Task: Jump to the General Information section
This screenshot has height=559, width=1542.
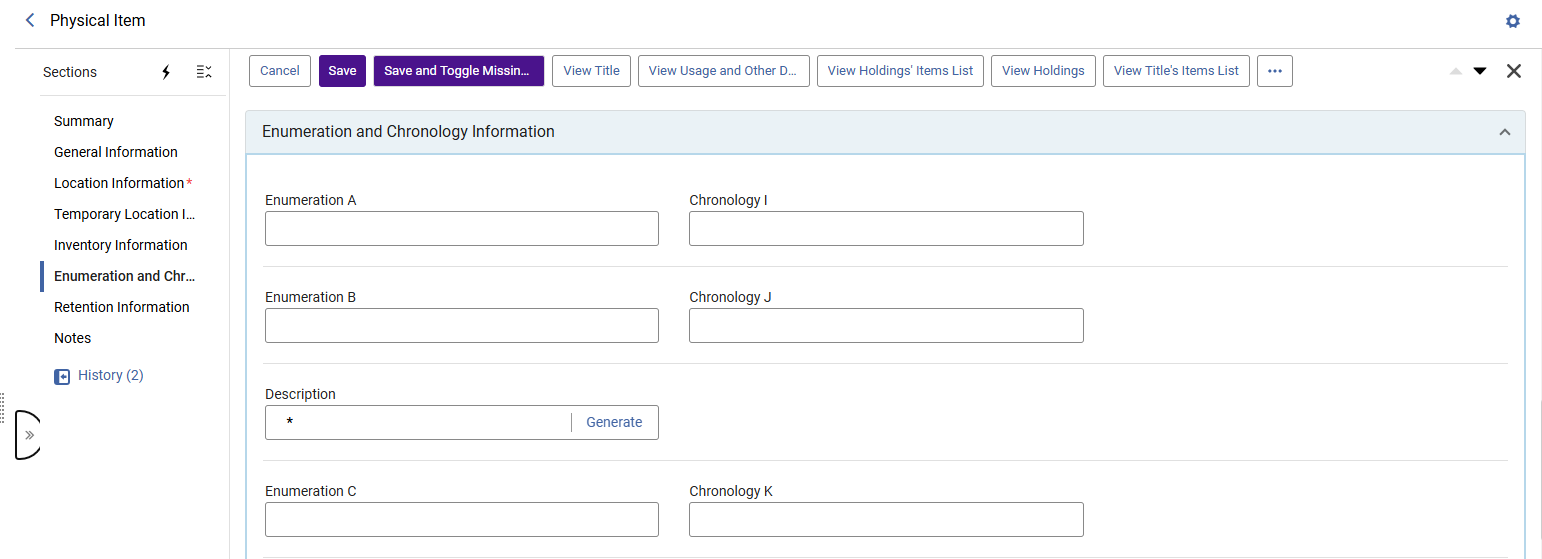Action: pyautogui.click(x=116, y=152)
